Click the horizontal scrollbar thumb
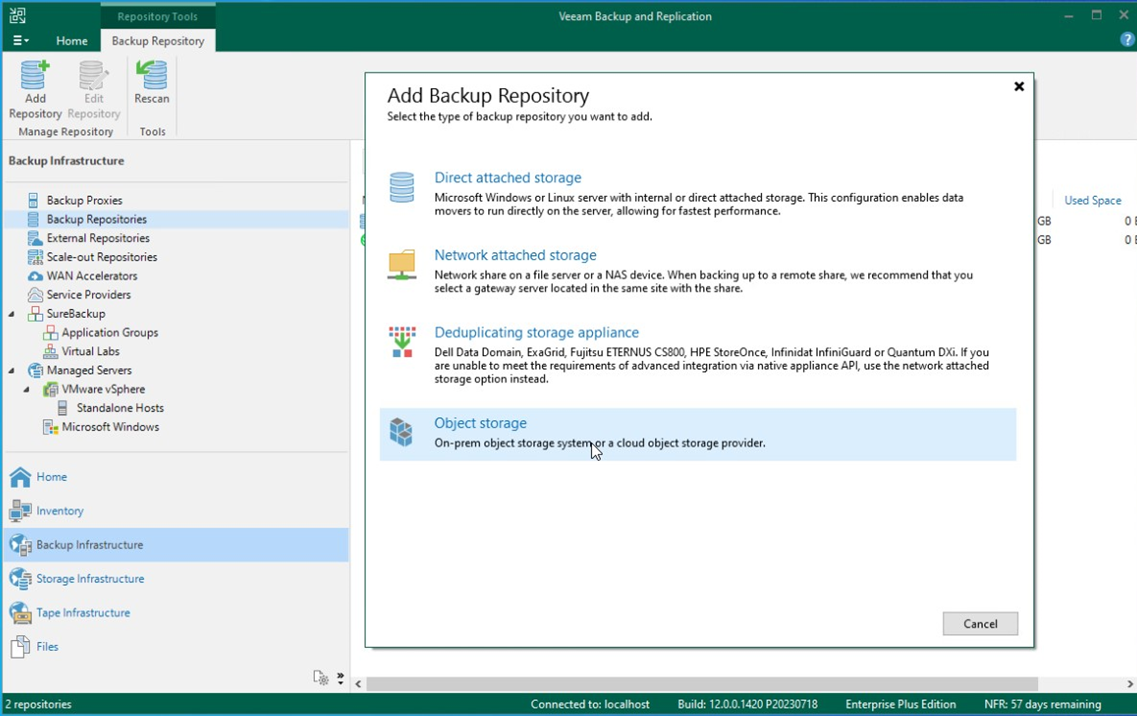This screenshot has width=1137, height=716. [702, 684]
